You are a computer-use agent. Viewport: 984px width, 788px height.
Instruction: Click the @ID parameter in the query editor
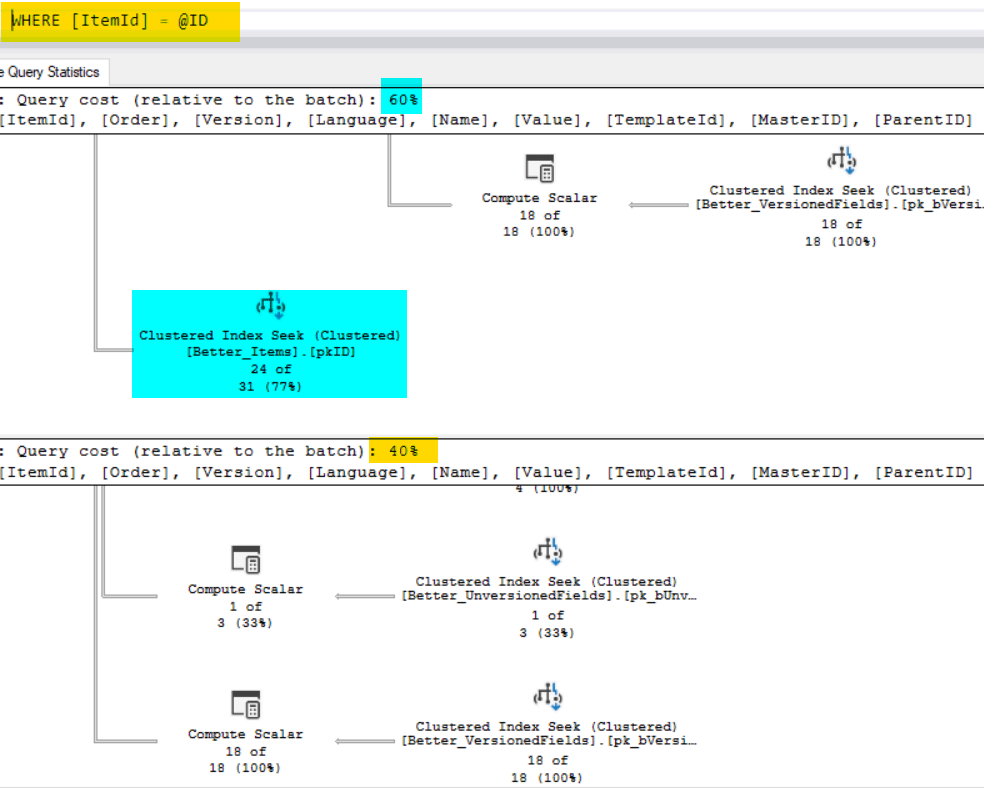pyautogui.click(x=193, y=20)
